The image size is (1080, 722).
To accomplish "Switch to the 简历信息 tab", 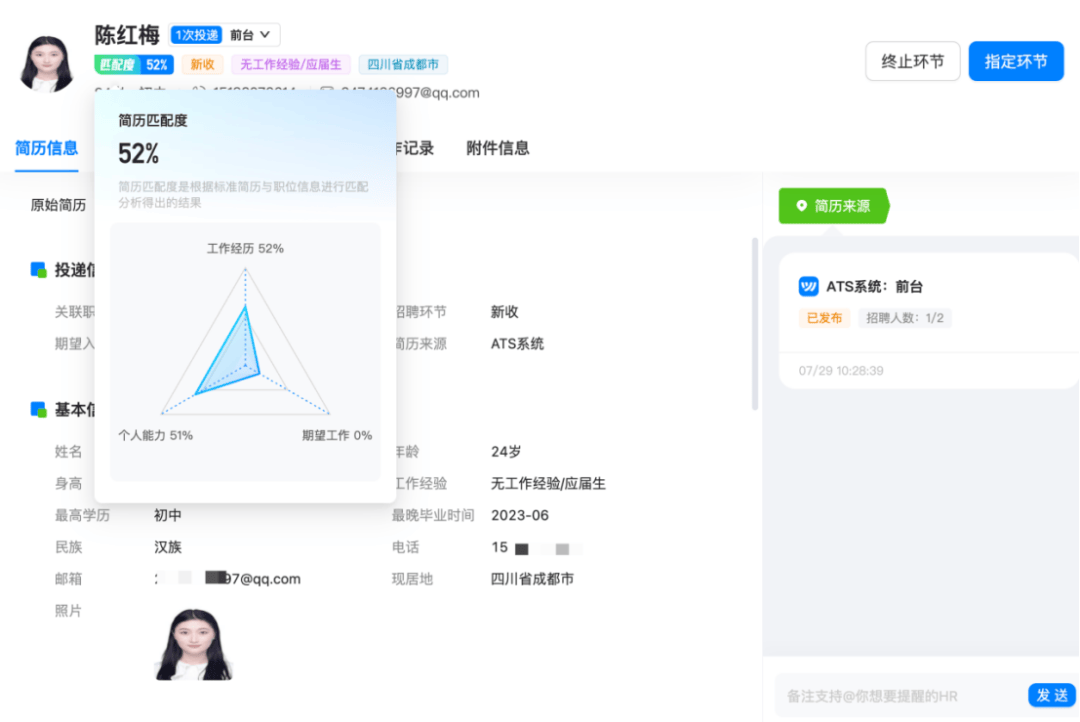I will point(46,148).
